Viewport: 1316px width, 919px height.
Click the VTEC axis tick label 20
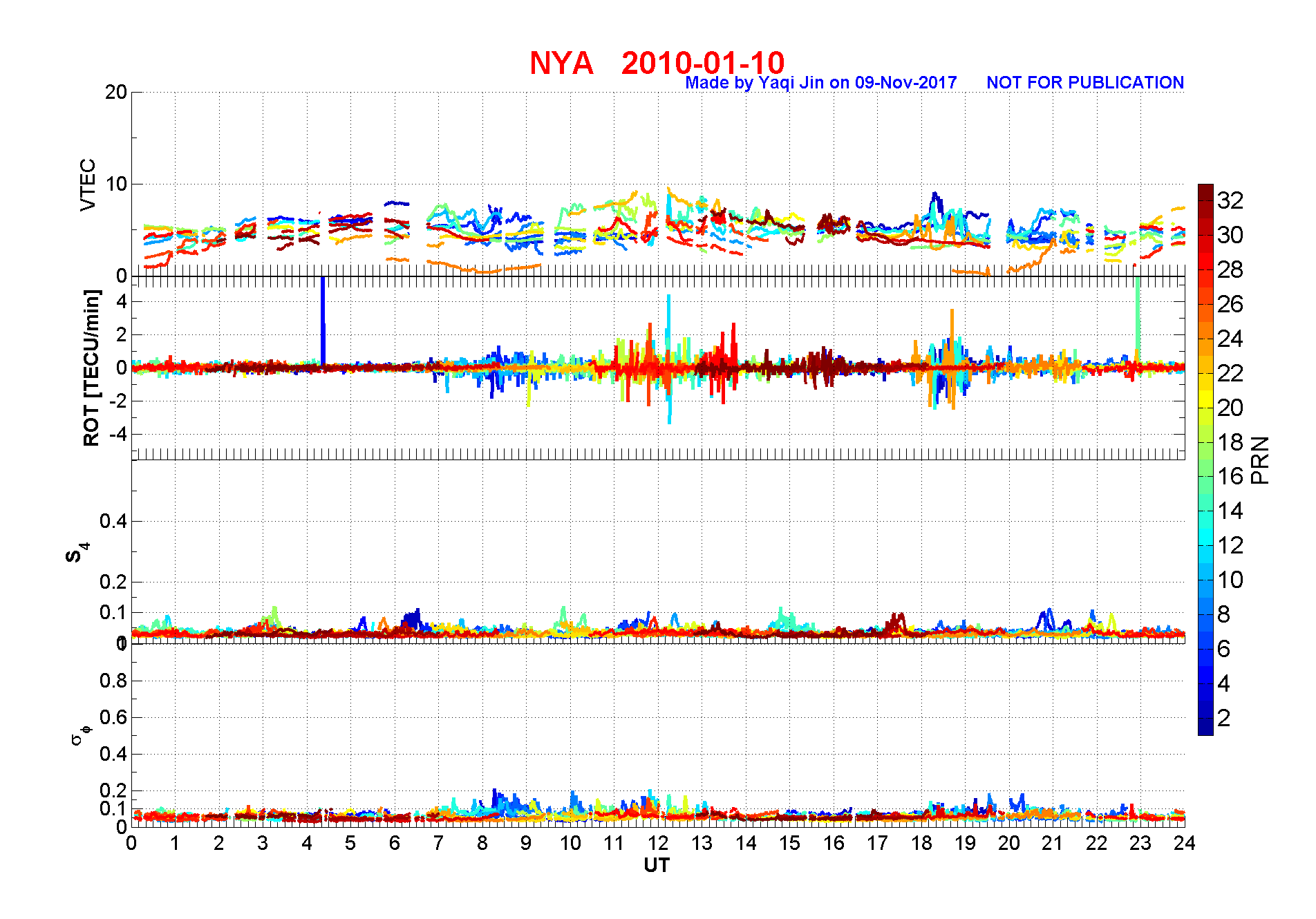116,92
